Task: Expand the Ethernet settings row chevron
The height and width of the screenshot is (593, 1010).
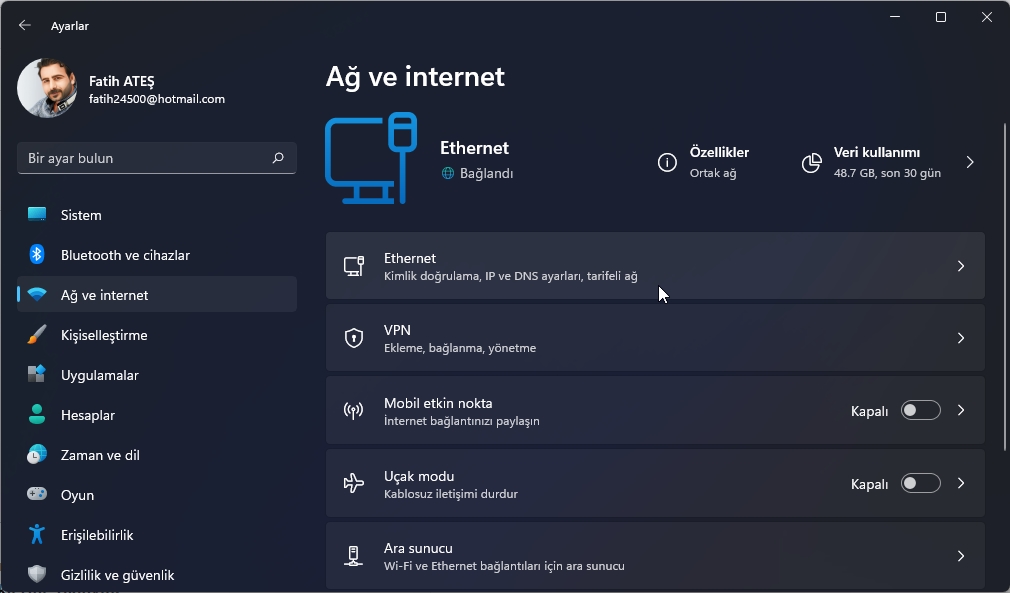Action: (x=961, y=266)
